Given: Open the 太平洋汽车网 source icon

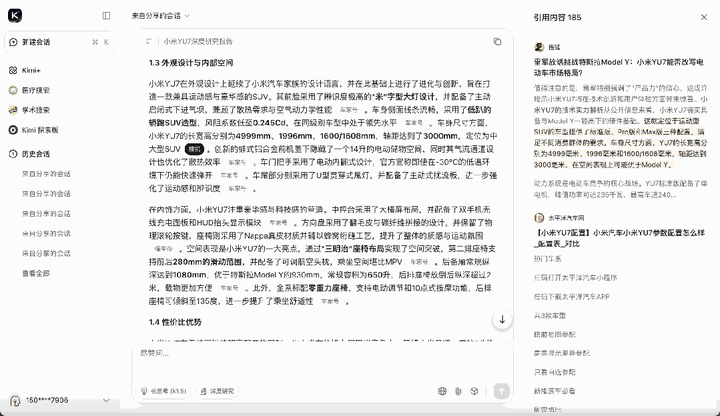Looking at the screenshot, I should click(539, 218).
